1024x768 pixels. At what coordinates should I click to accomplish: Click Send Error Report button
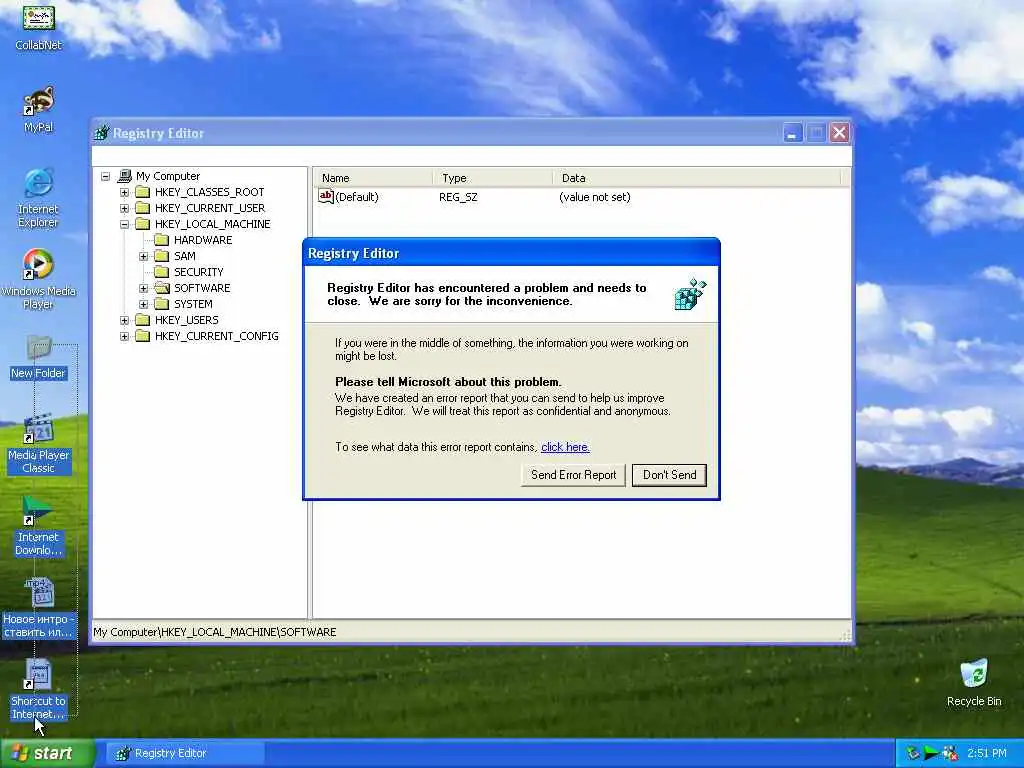coord(573,475)
